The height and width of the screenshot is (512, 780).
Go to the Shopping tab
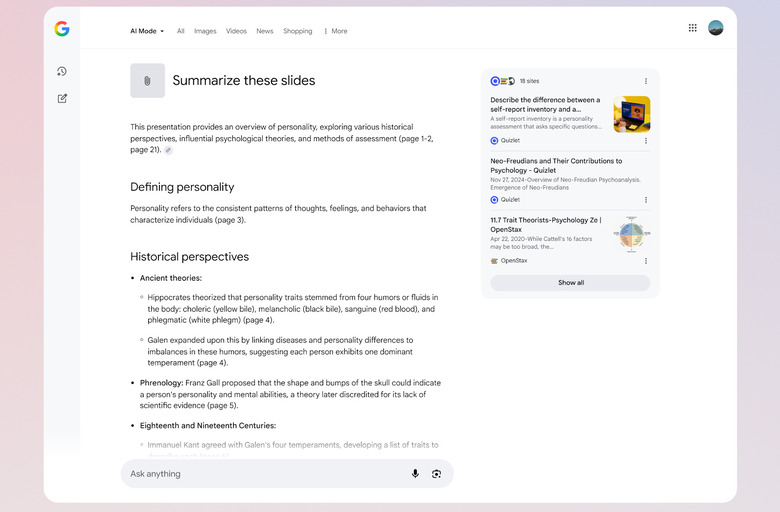297,31
